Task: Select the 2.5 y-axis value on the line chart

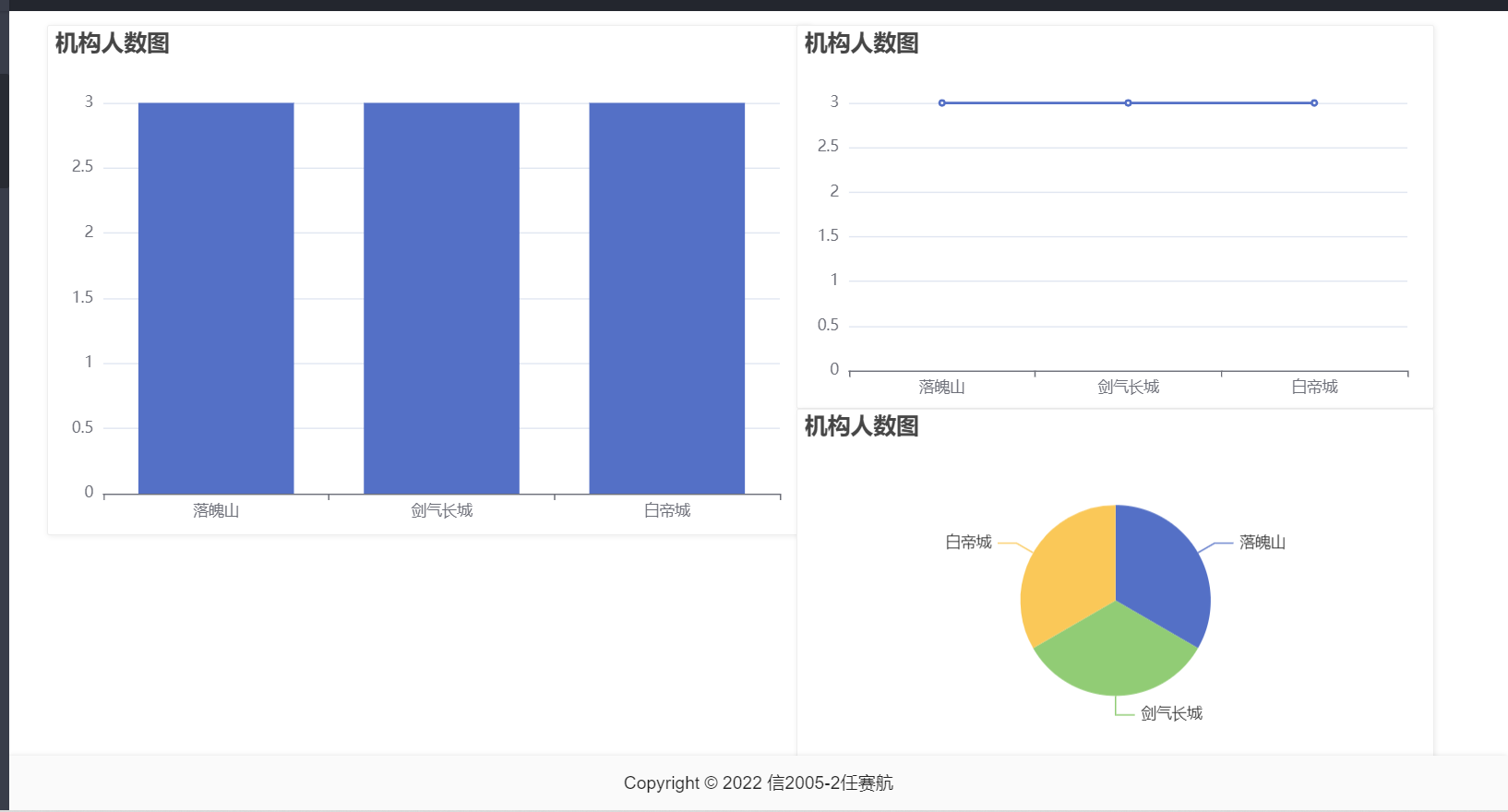Action: point(828,146)
